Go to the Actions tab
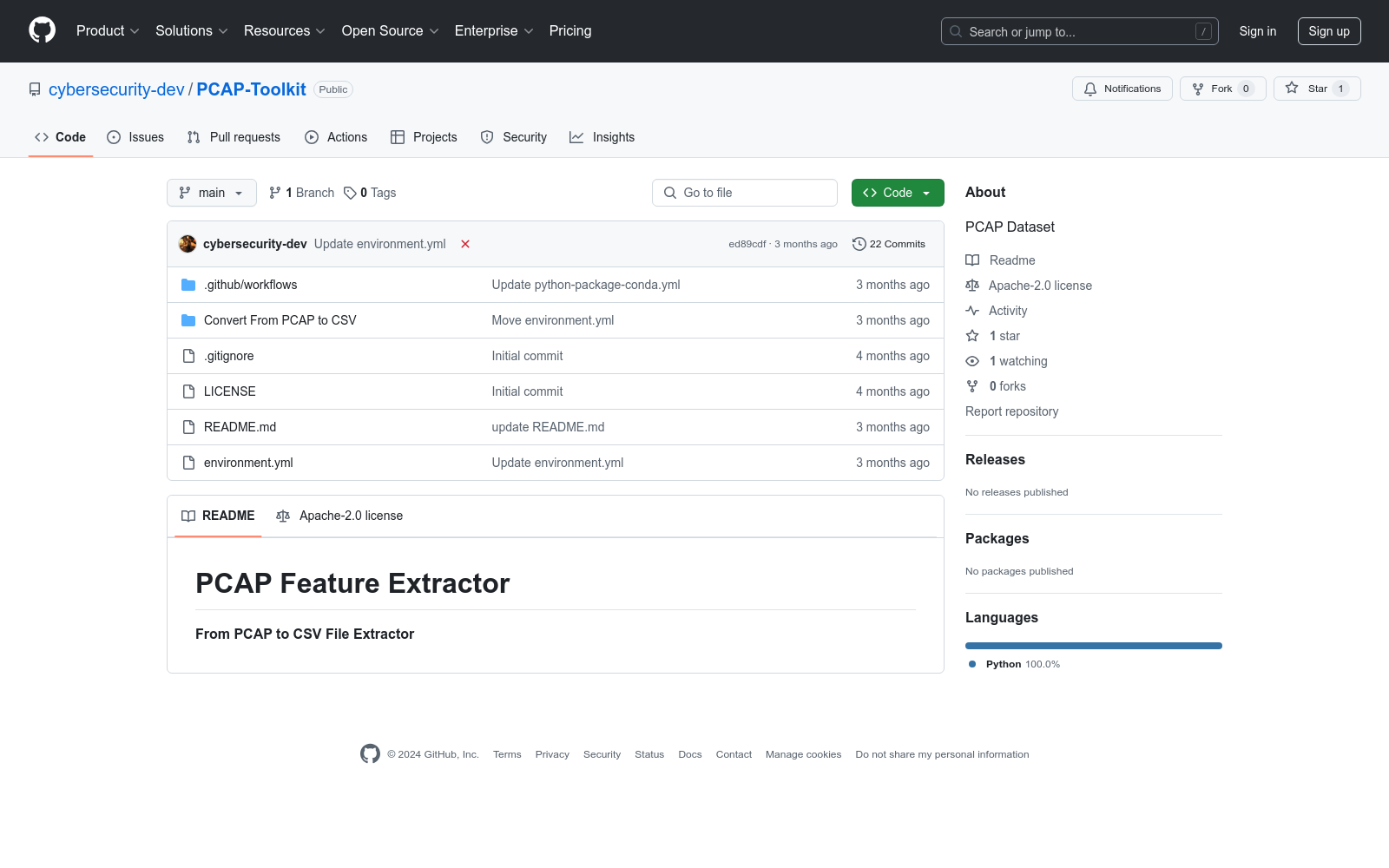1389x868 pixels. coord(336,137)
